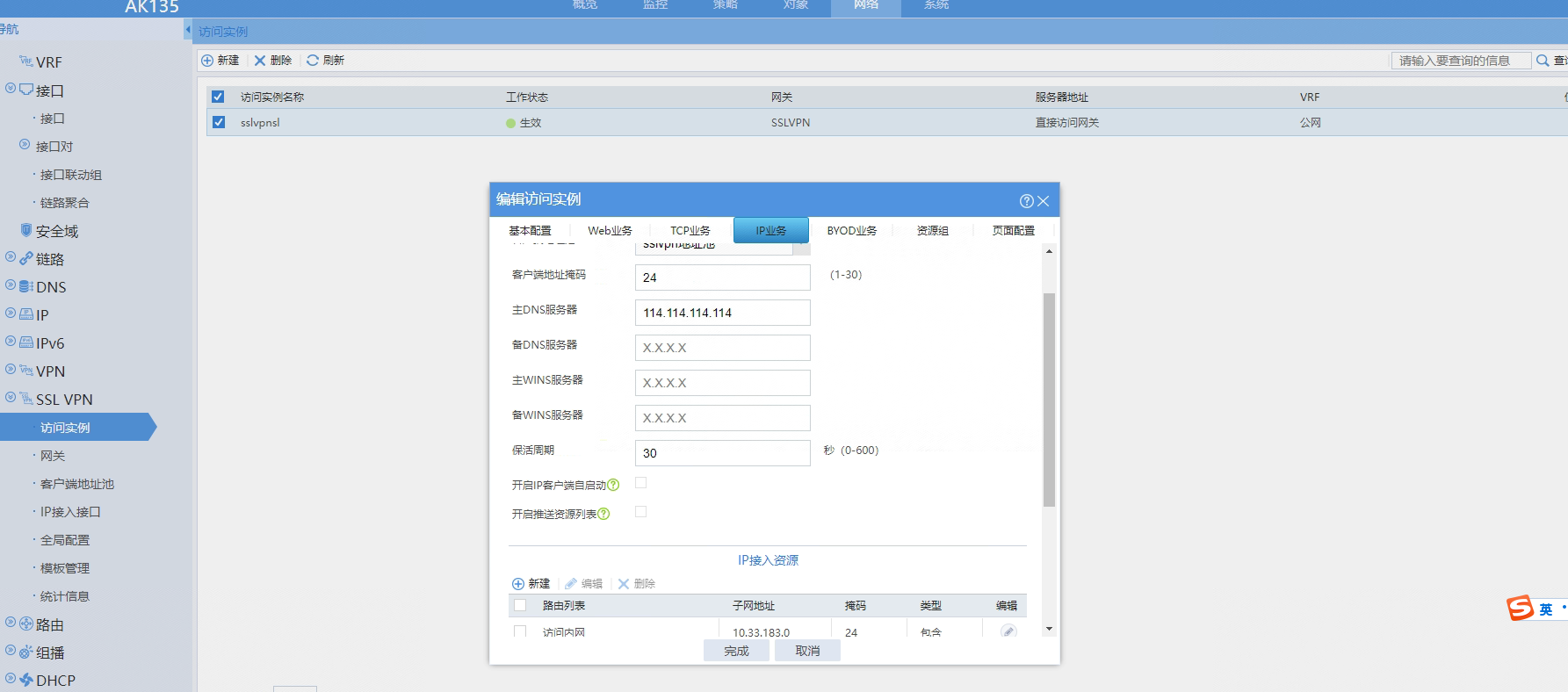Click the device icon beside IPv6
The height and width of the screenshot is (692, 1568).
coord(26,342)
